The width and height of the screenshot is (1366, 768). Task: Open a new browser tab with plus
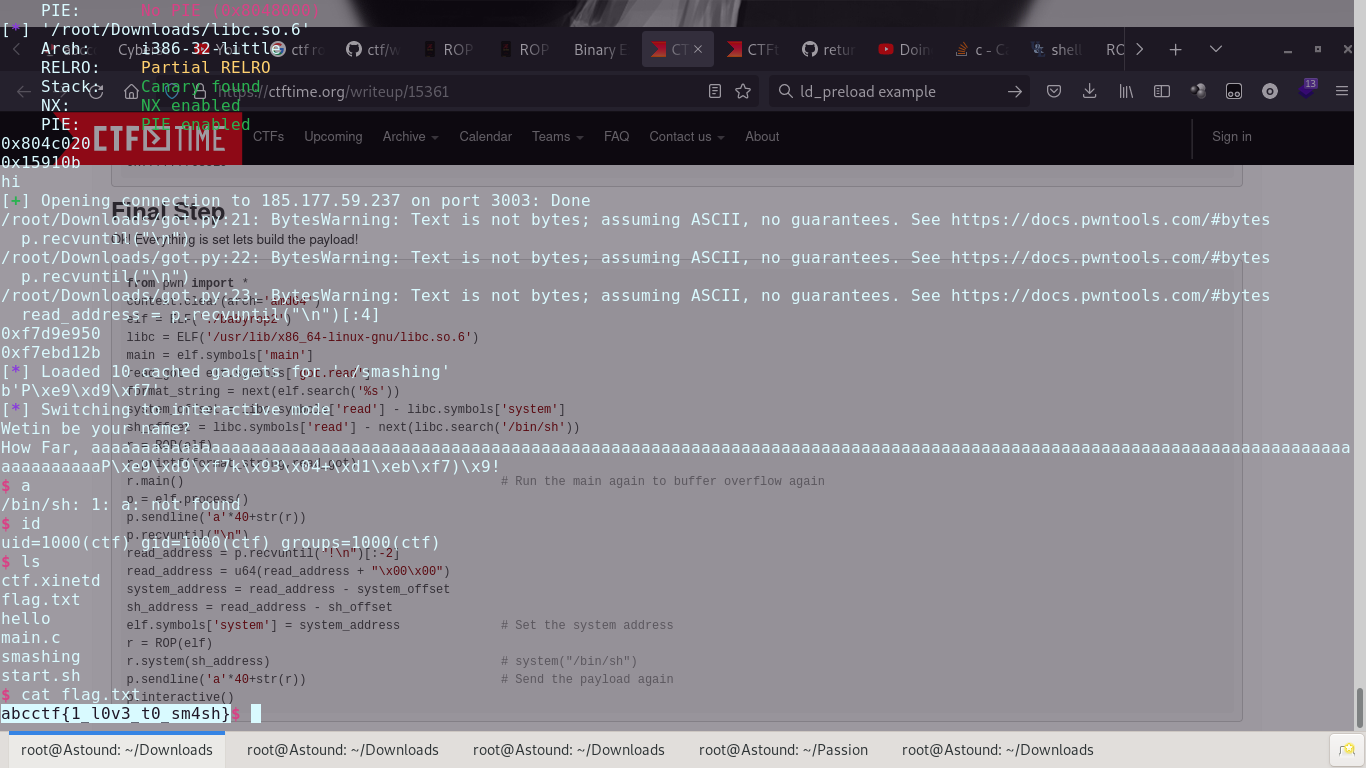click(x=1176, y=49)
